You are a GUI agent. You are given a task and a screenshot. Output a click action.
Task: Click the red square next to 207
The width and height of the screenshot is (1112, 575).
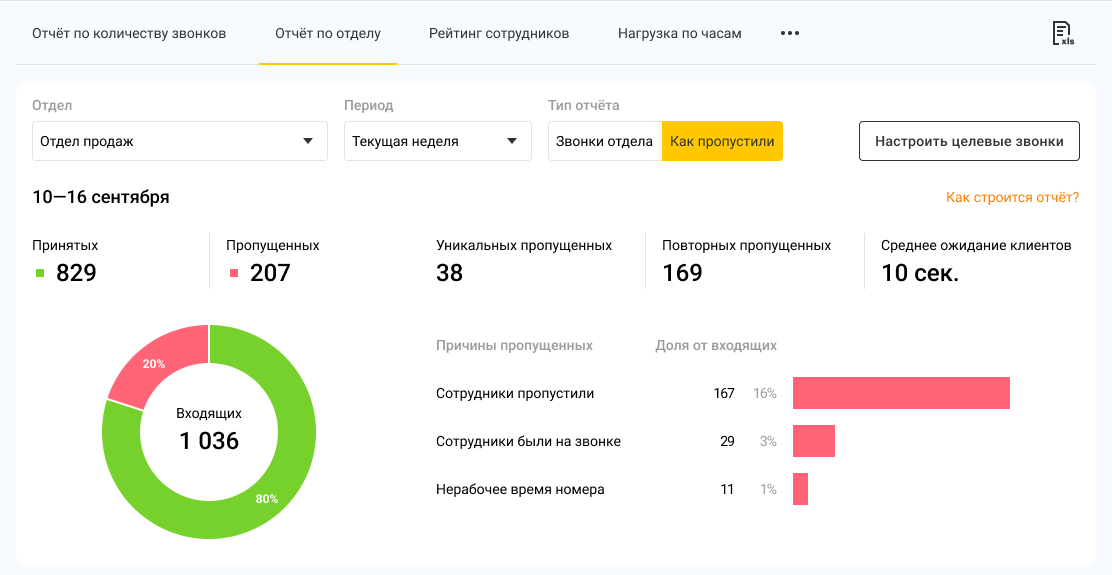pos(234,273)
